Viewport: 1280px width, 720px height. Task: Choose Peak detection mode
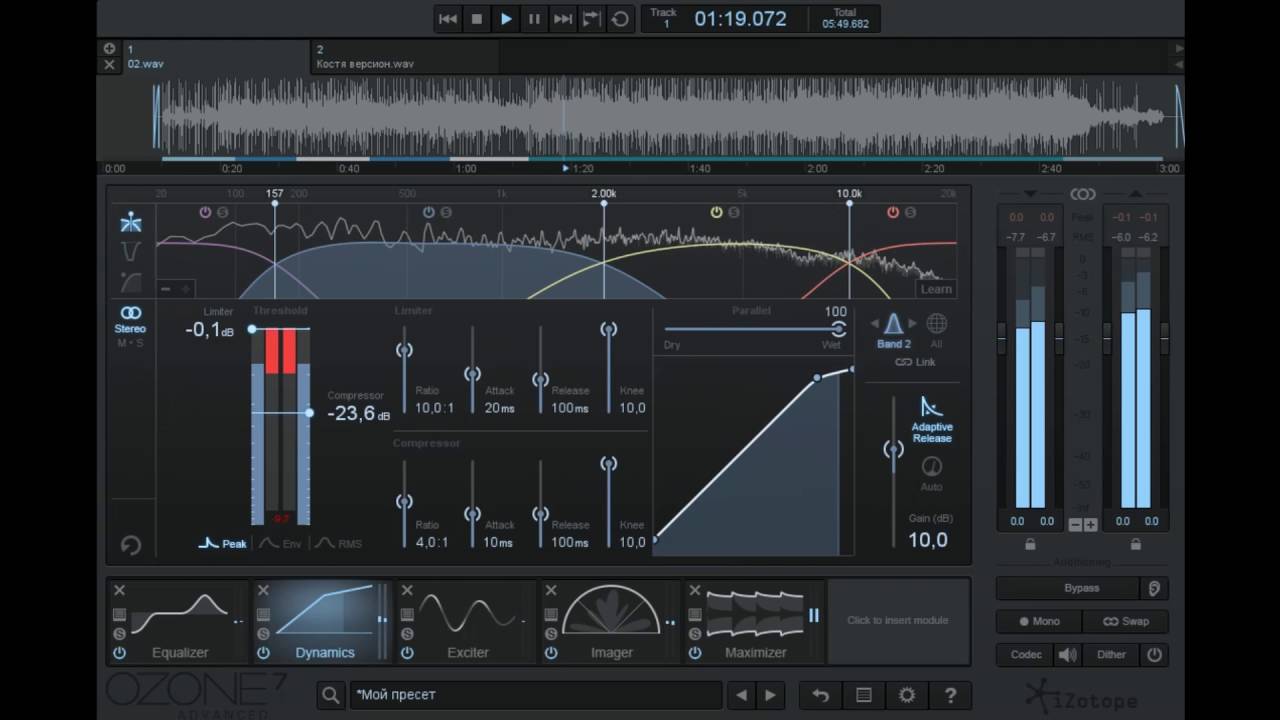point(222,543)
